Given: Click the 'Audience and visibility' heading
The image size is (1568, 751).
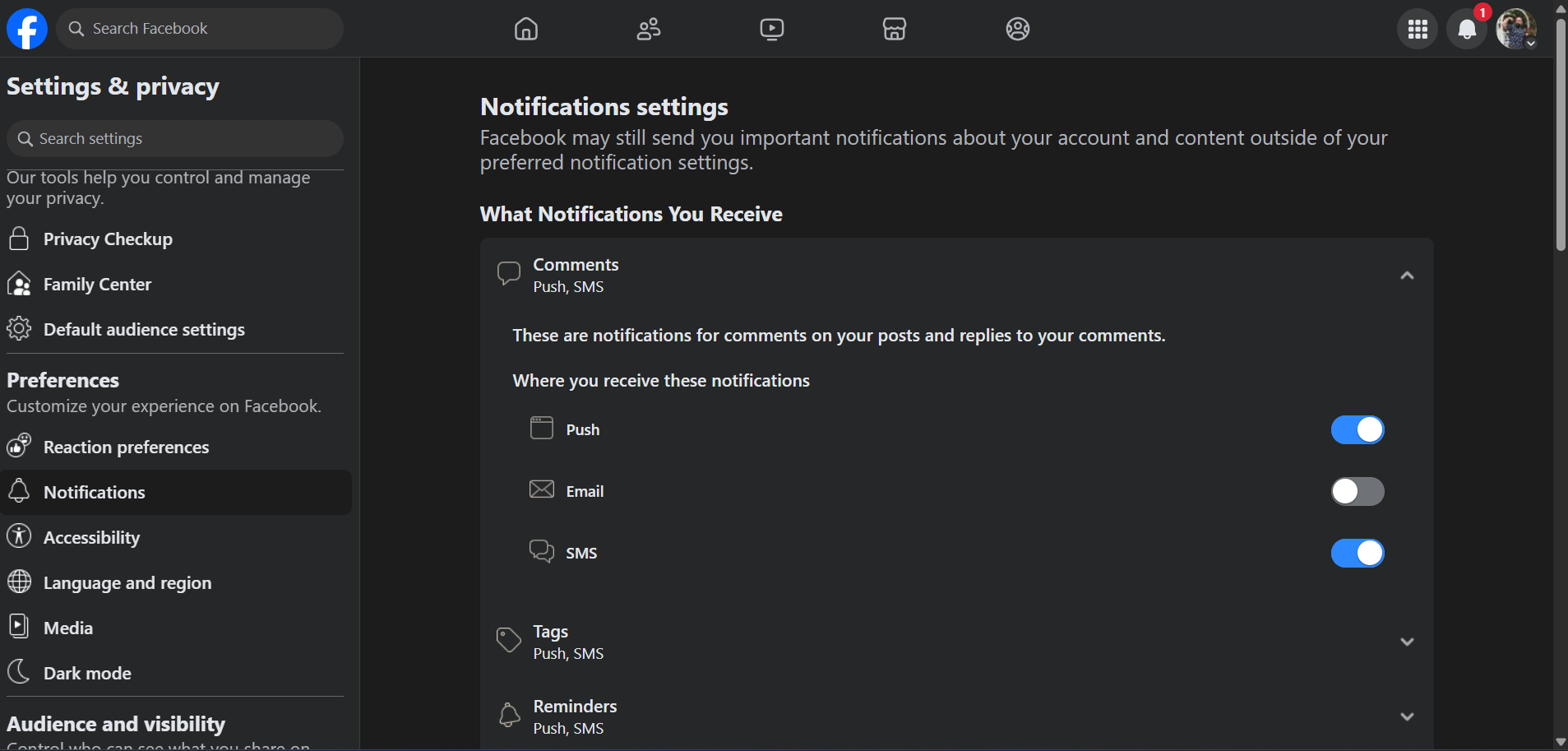Looking at the screenshot, I should click(x=116, y=724).
